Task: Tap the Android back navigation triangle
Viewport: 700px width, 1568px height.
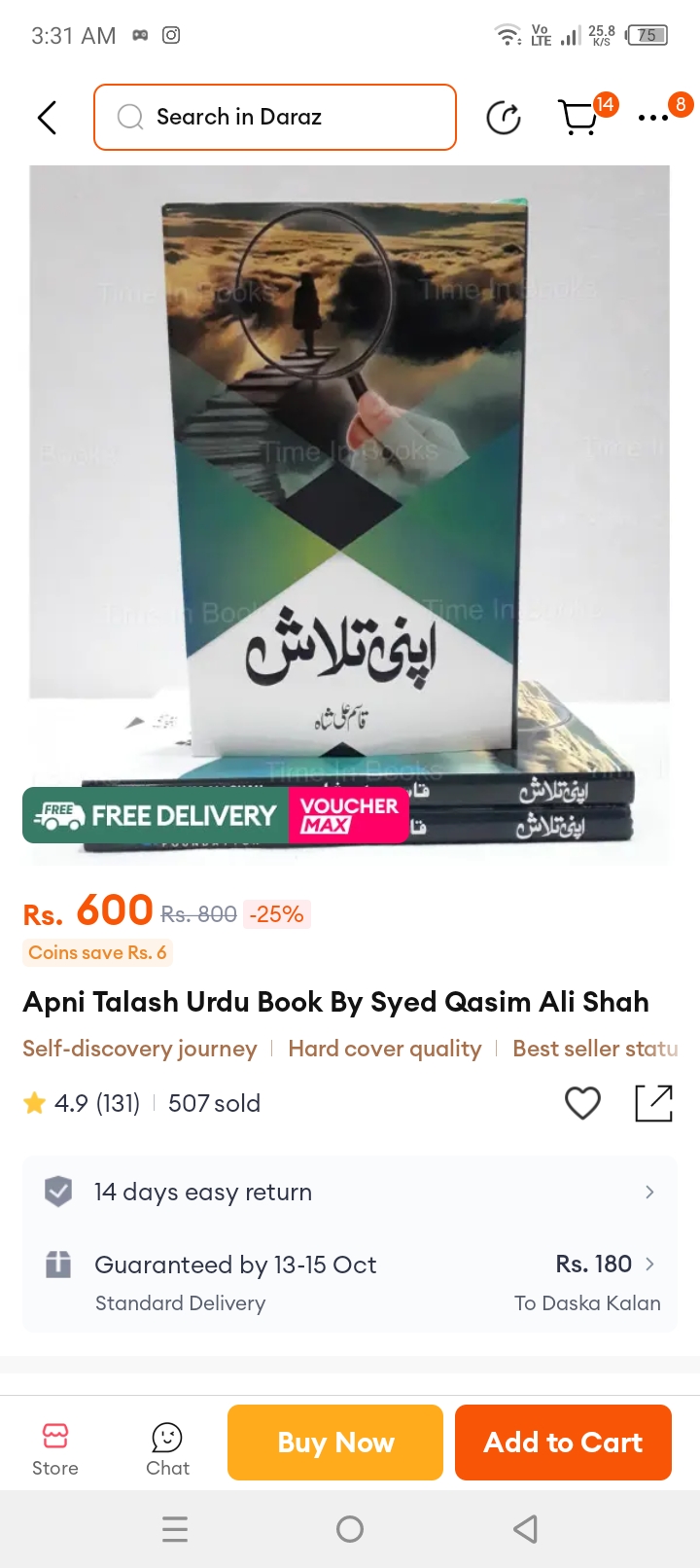Action: click(x=525, y=1529)
